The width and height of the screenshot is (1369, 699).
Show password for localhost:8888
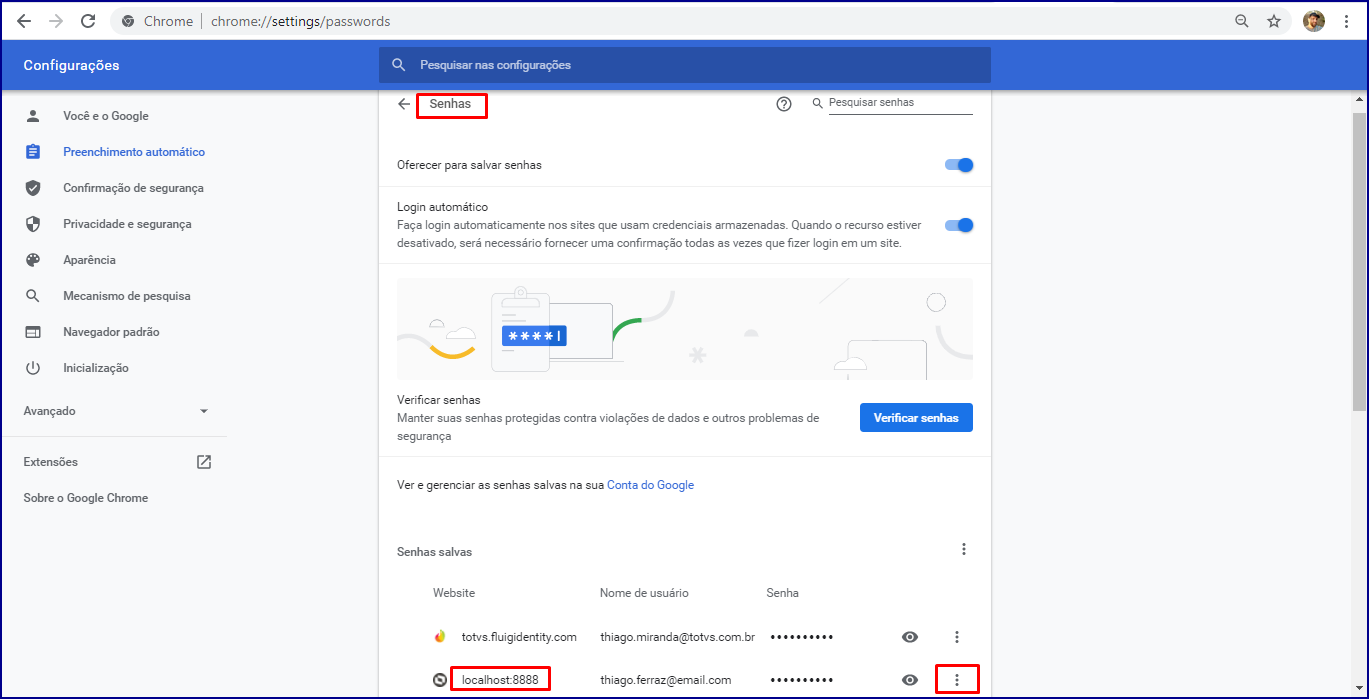tap(910, 680)
